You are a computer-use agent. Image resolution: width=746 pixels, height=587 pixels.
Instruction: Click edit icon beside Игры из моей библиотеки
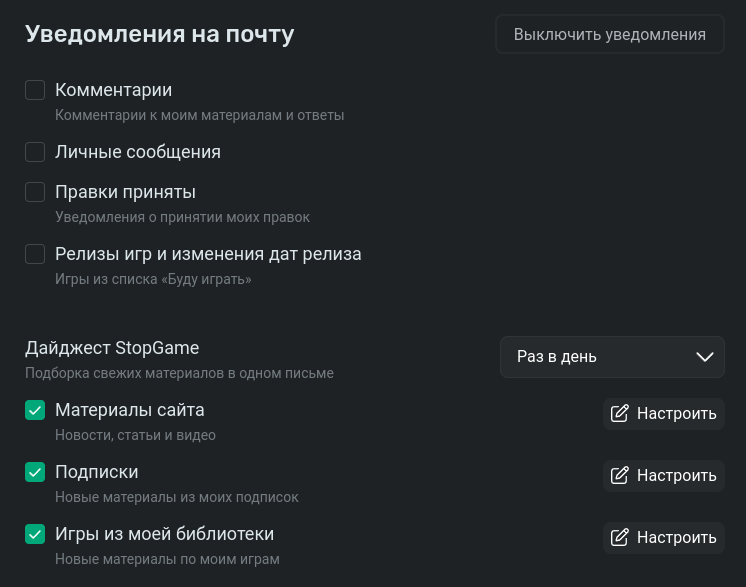[x=620, y=538]
